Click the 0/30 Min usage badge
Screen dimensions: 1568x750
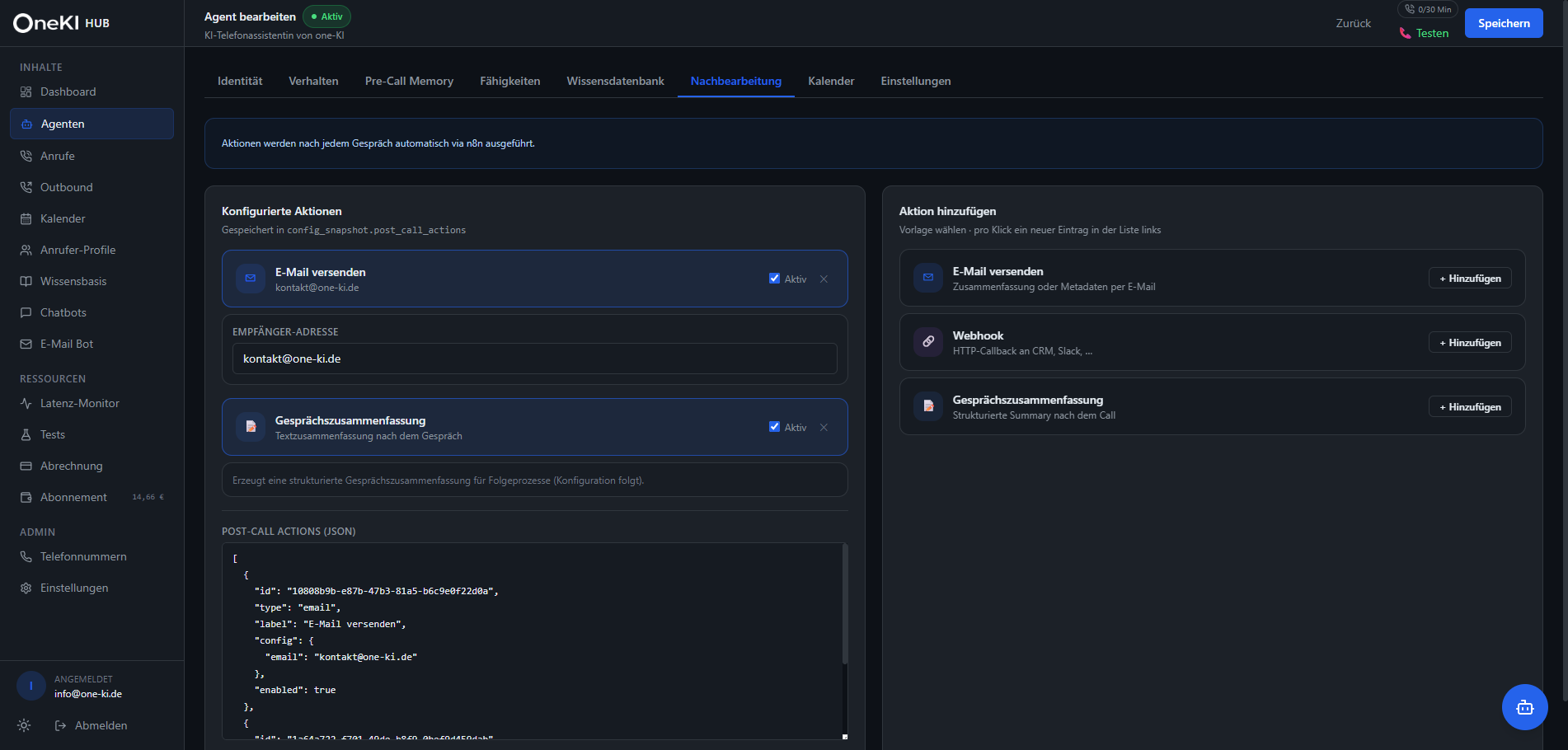pyautogui.click(x=1428, y=9)
